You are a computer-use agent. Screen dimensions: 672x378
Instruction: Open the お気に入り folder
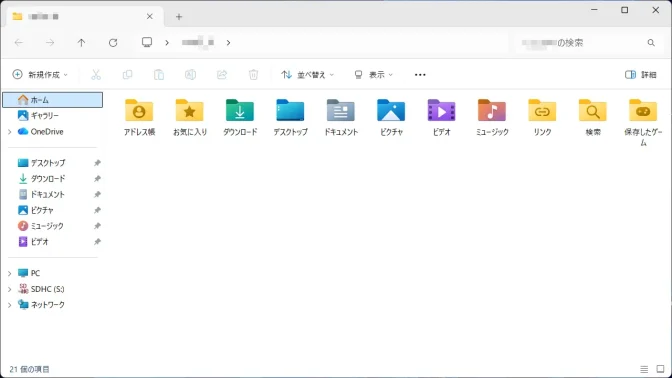(x=189, y=117)
